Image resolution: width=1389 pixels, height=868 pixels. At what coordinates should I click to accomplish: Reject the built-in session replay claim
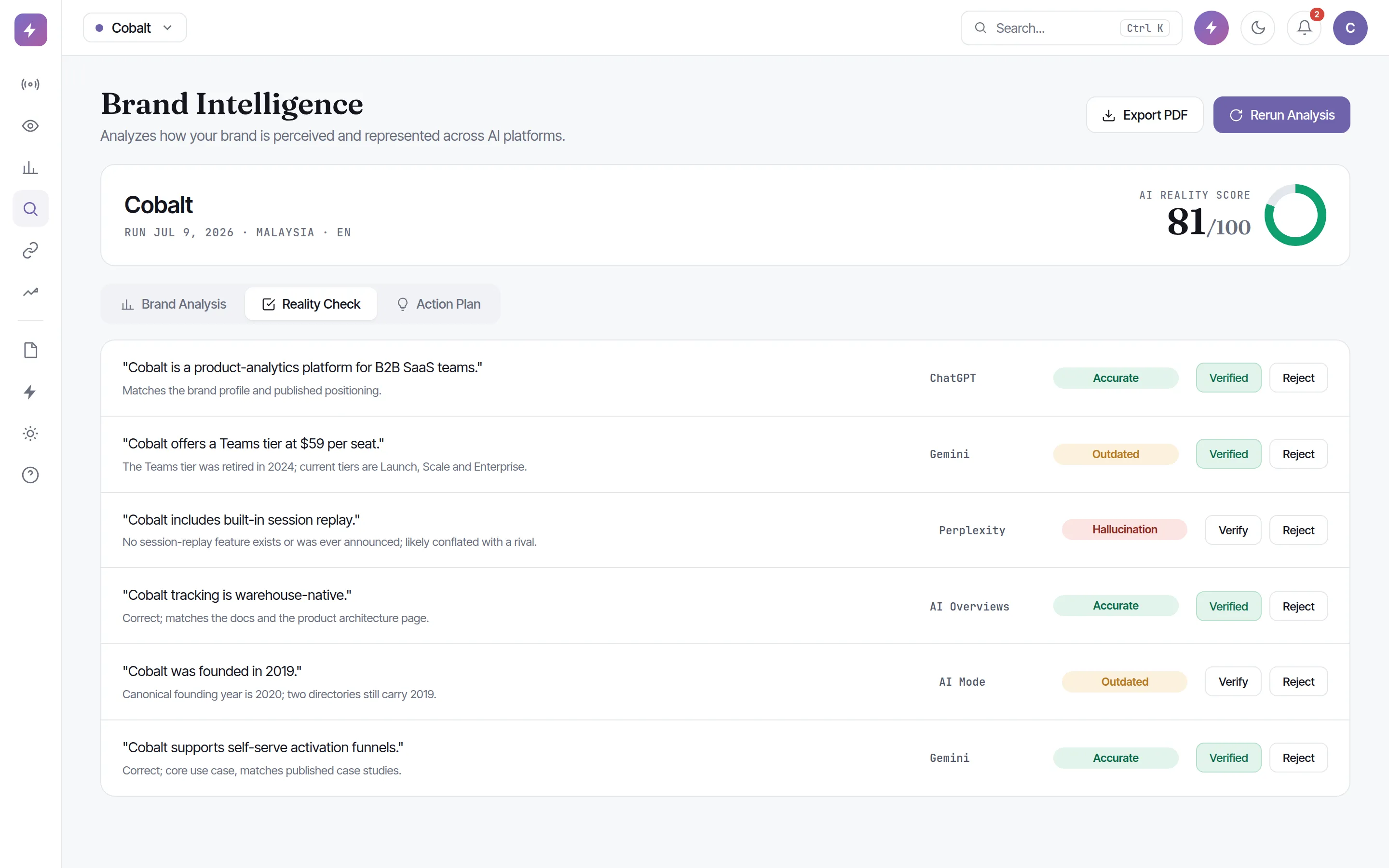pos(1298,530)
